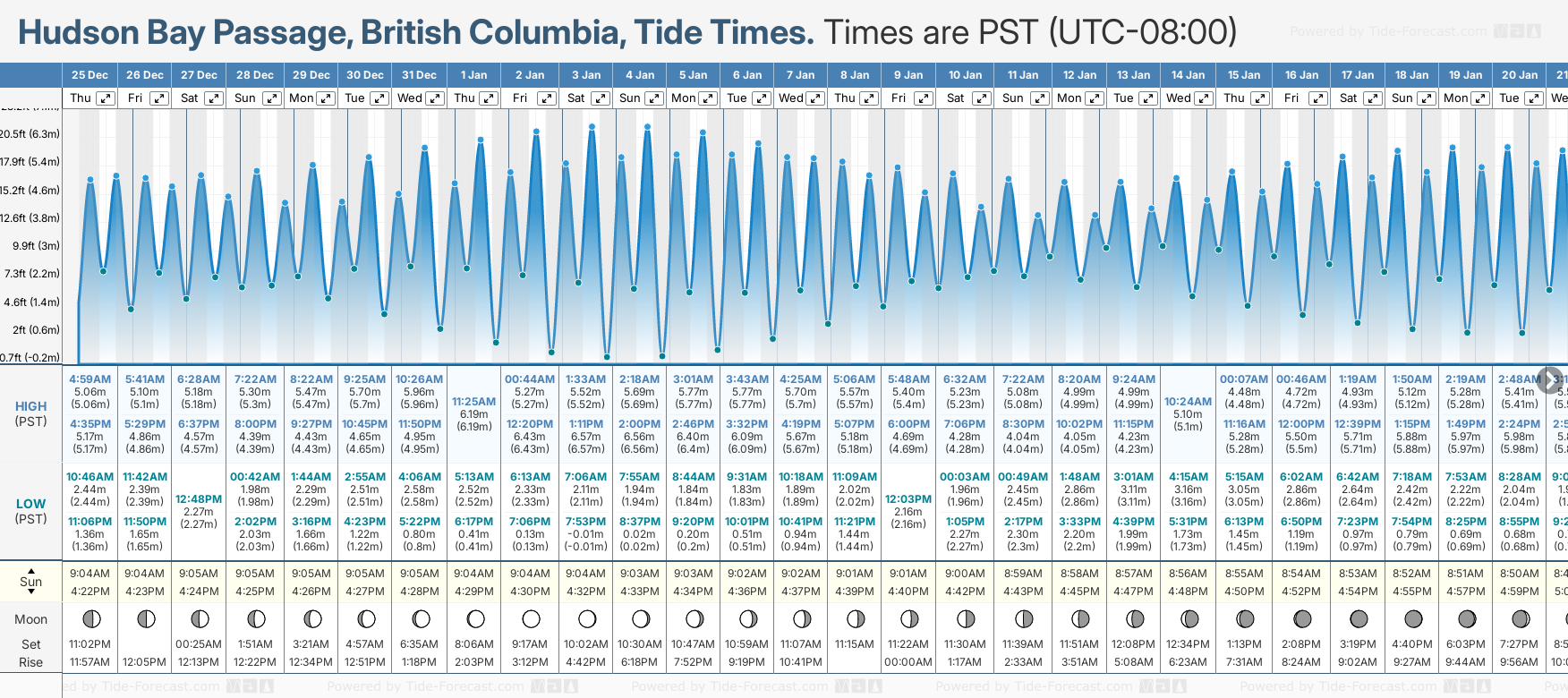Select the 2 Jan date header
1568x698 pixels.
click(x=530, y=75)
